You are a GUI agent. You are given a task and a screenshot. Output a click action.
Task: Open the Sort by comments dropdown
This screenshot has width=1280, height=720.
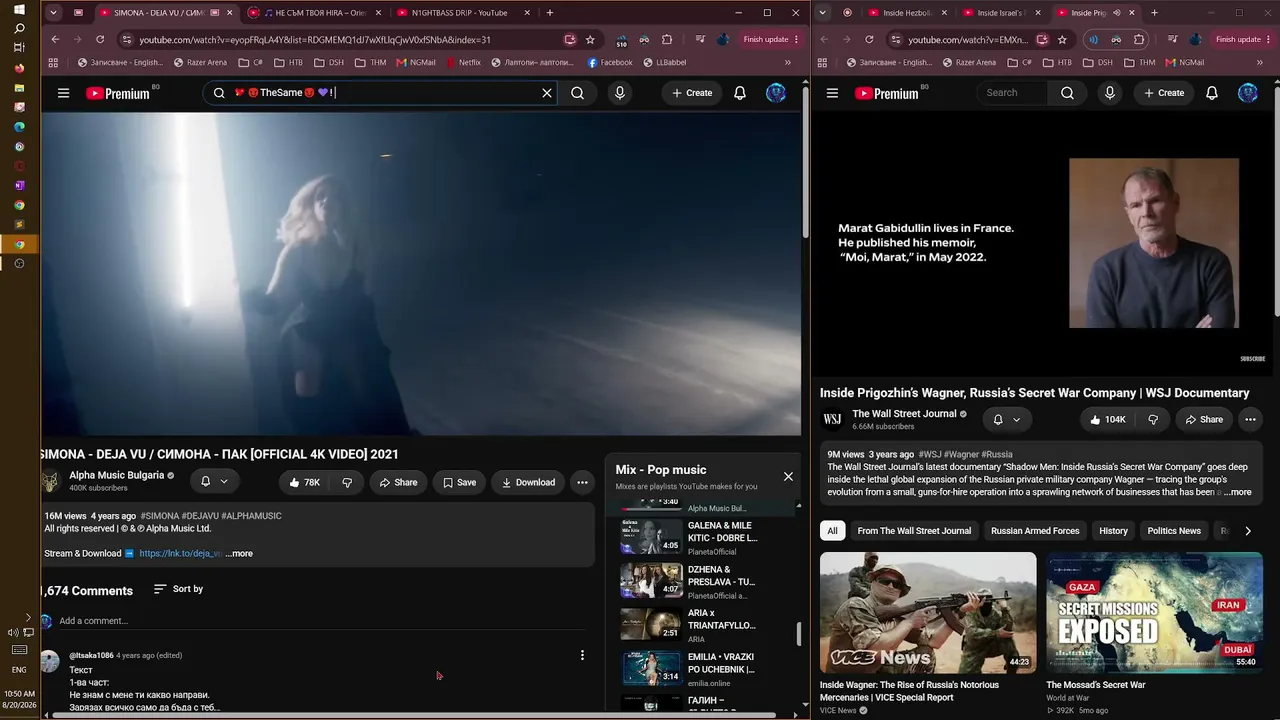pyautogui.click(x=178, y=589)
